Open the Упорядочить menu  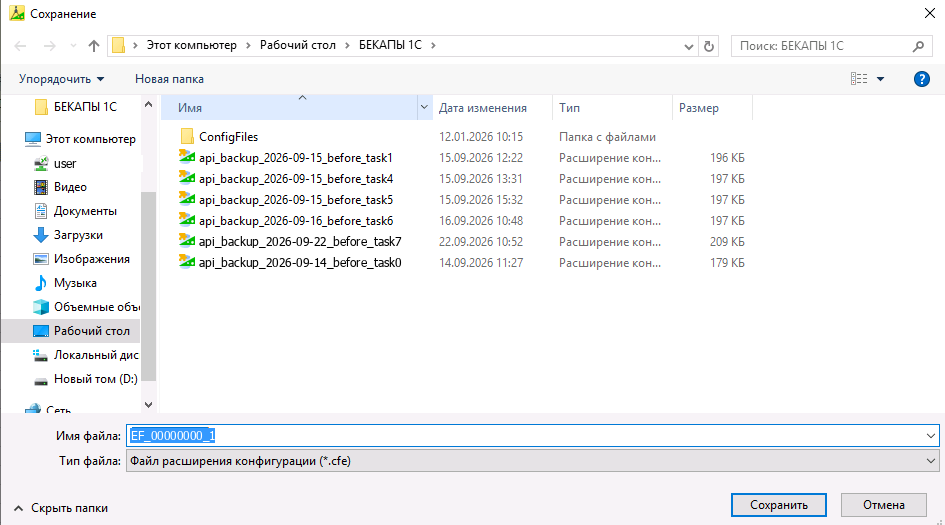[61, 79]
